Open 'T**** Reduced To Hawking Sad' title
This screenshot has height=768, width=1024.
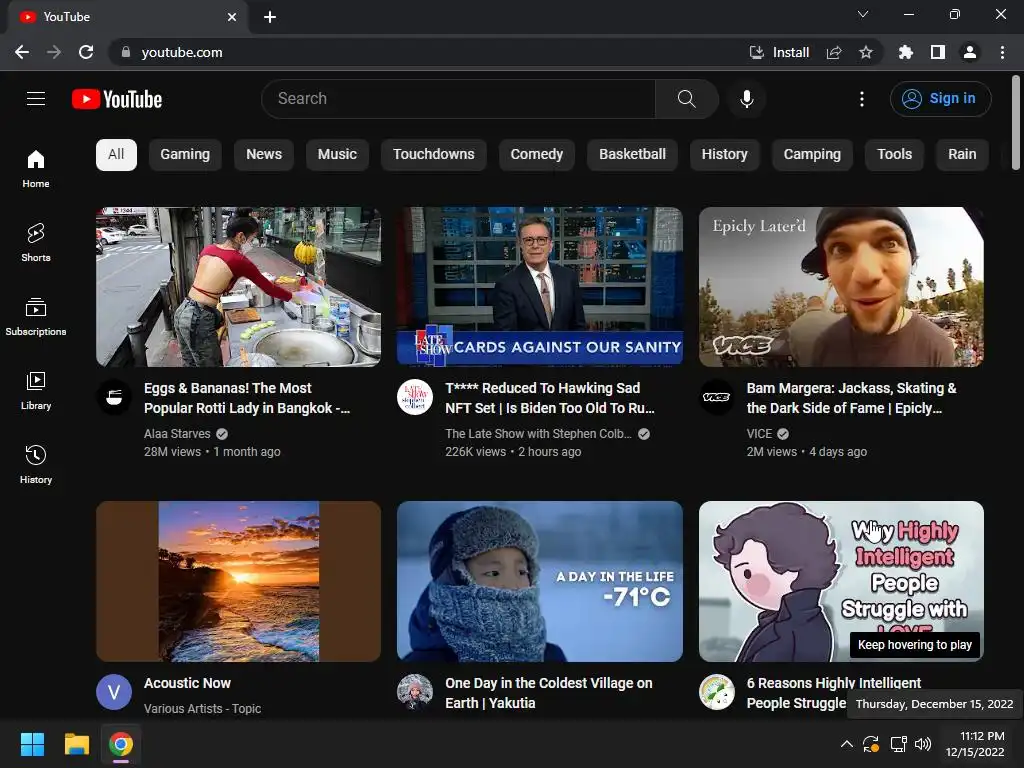coord(550,398)
